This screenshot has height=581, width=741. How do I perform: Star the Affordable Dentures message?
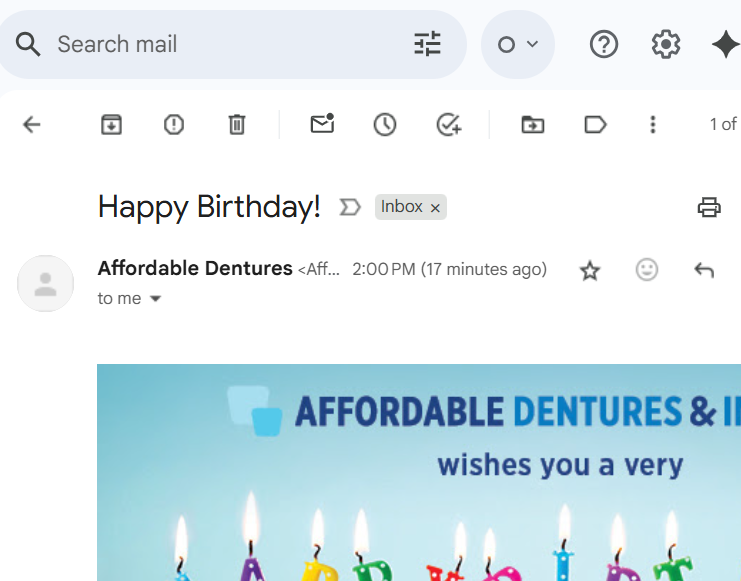click(x=590, y=270)
